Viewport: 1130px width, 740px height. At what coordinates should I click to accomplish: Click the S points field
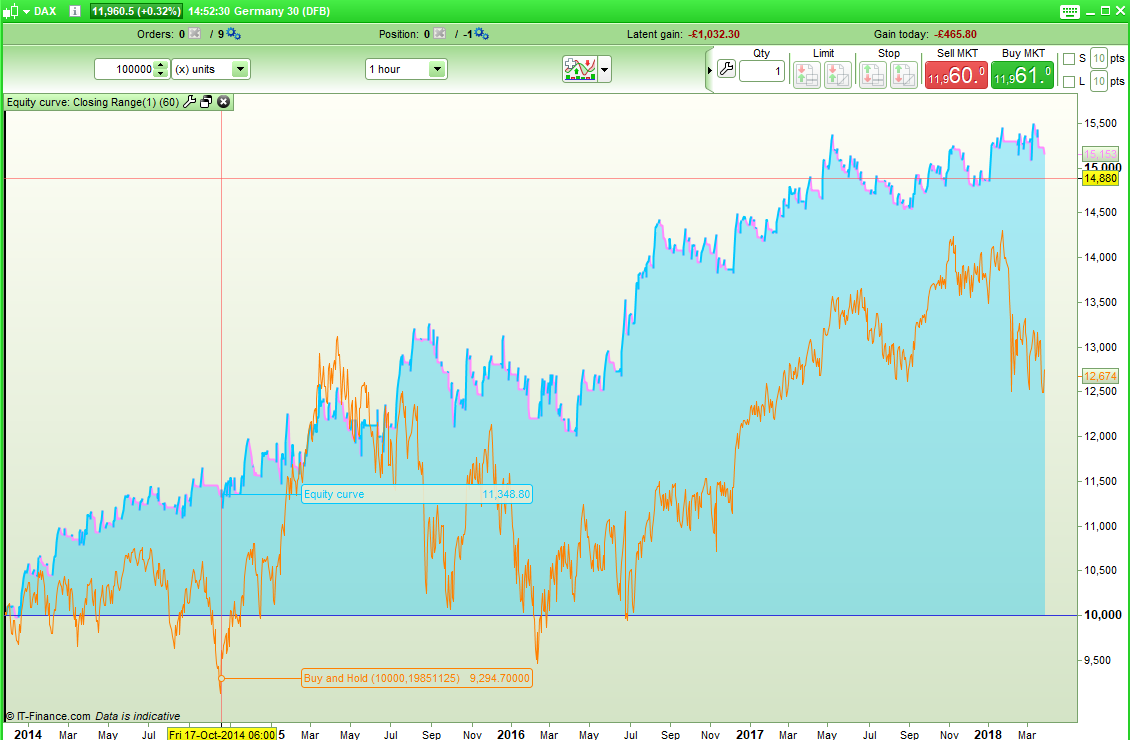[x=1098, y=58]
